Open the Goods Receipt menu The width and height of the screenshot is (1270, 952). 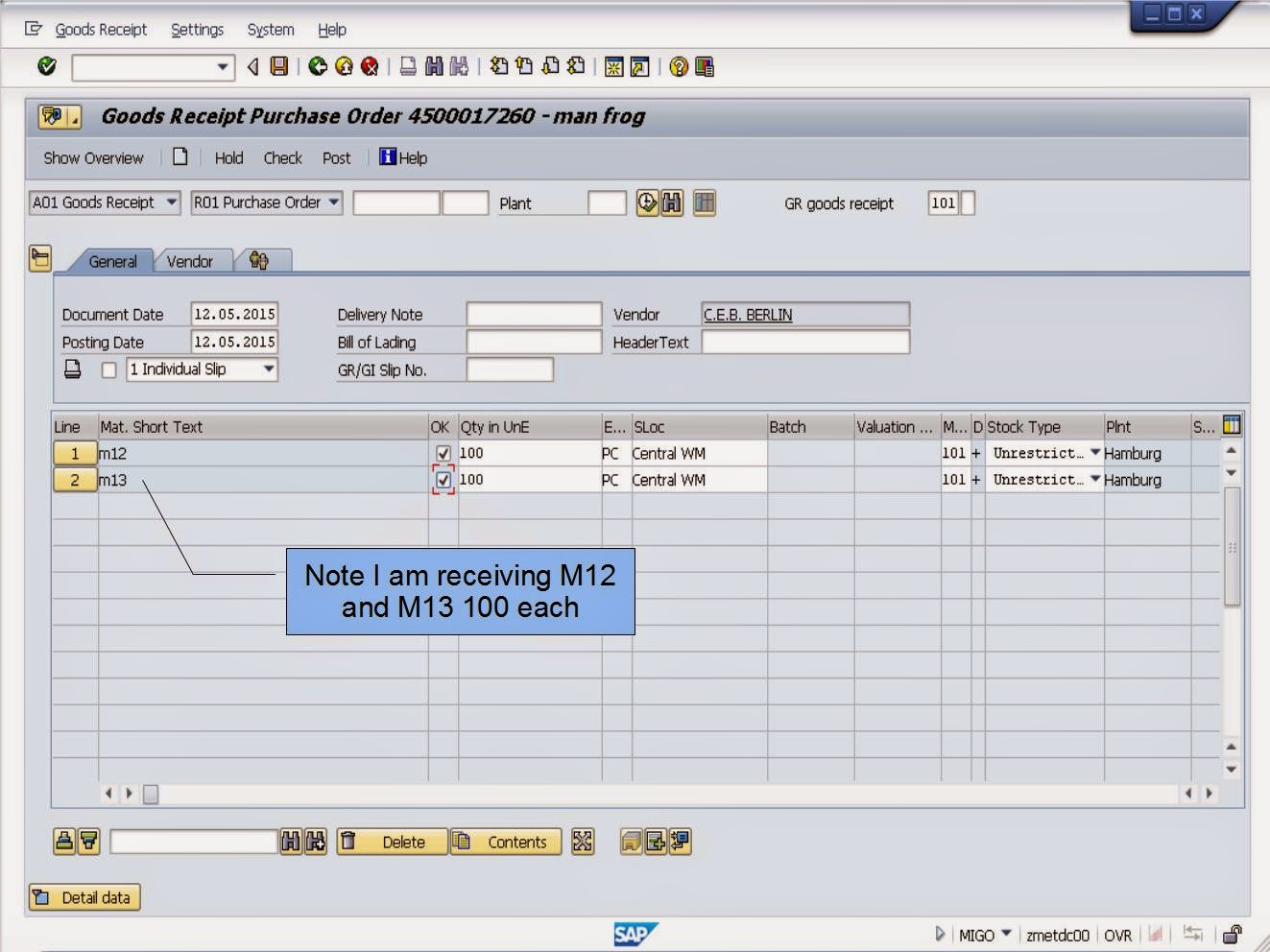coord(101,30)
